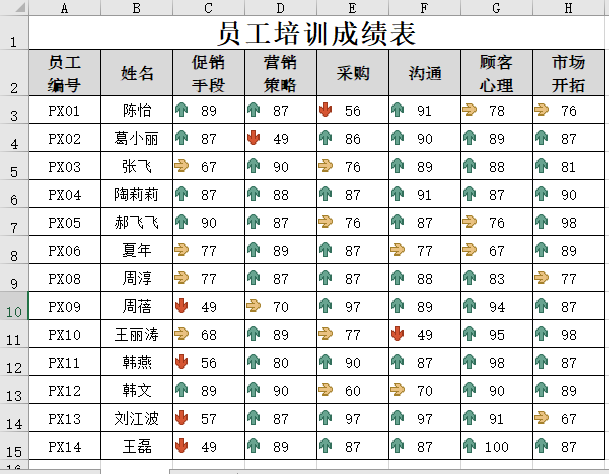
Task: Click red down arrow in 陈怡's 采购 cell
Action: 325,110
